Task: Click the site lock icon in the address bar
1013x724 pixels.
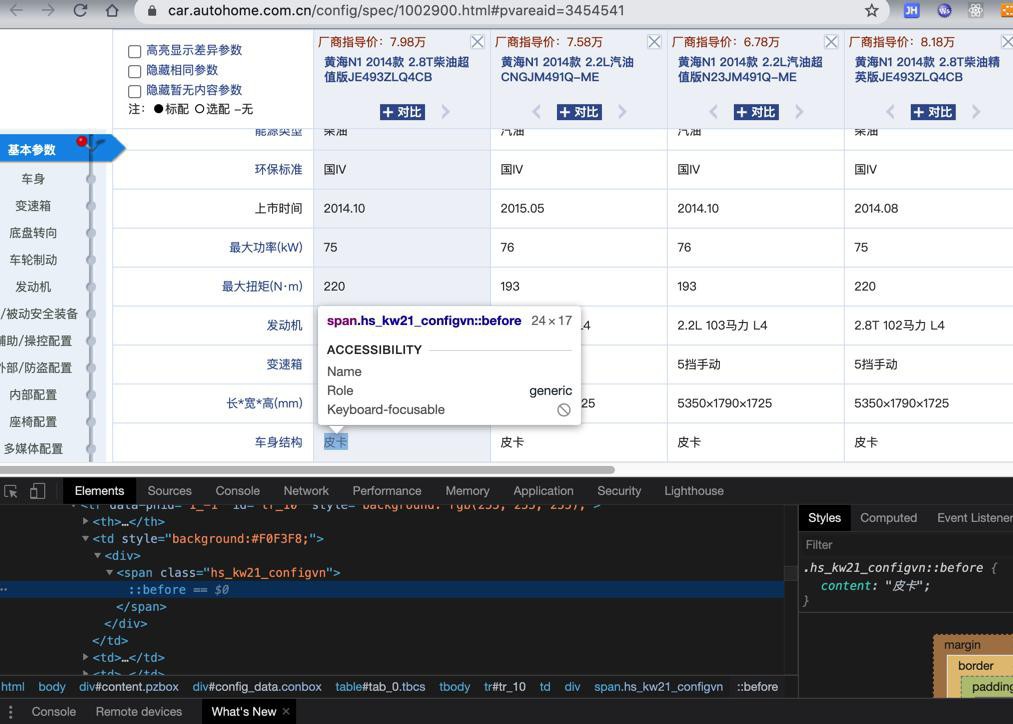Action: tap(152, 11)
